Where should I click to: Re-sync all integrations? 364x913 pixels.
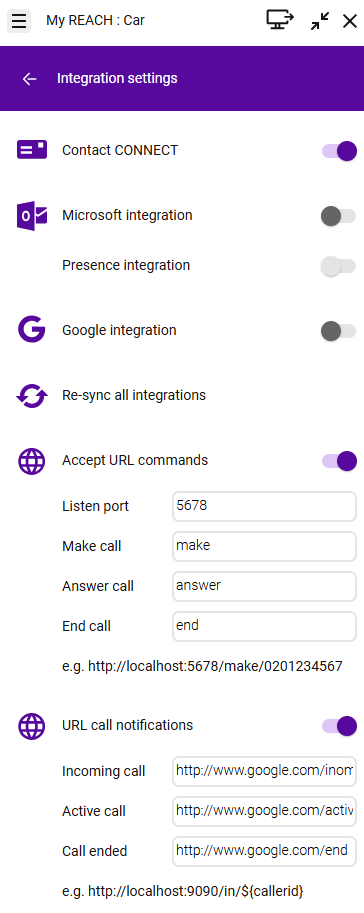click(x=134, y=395)
